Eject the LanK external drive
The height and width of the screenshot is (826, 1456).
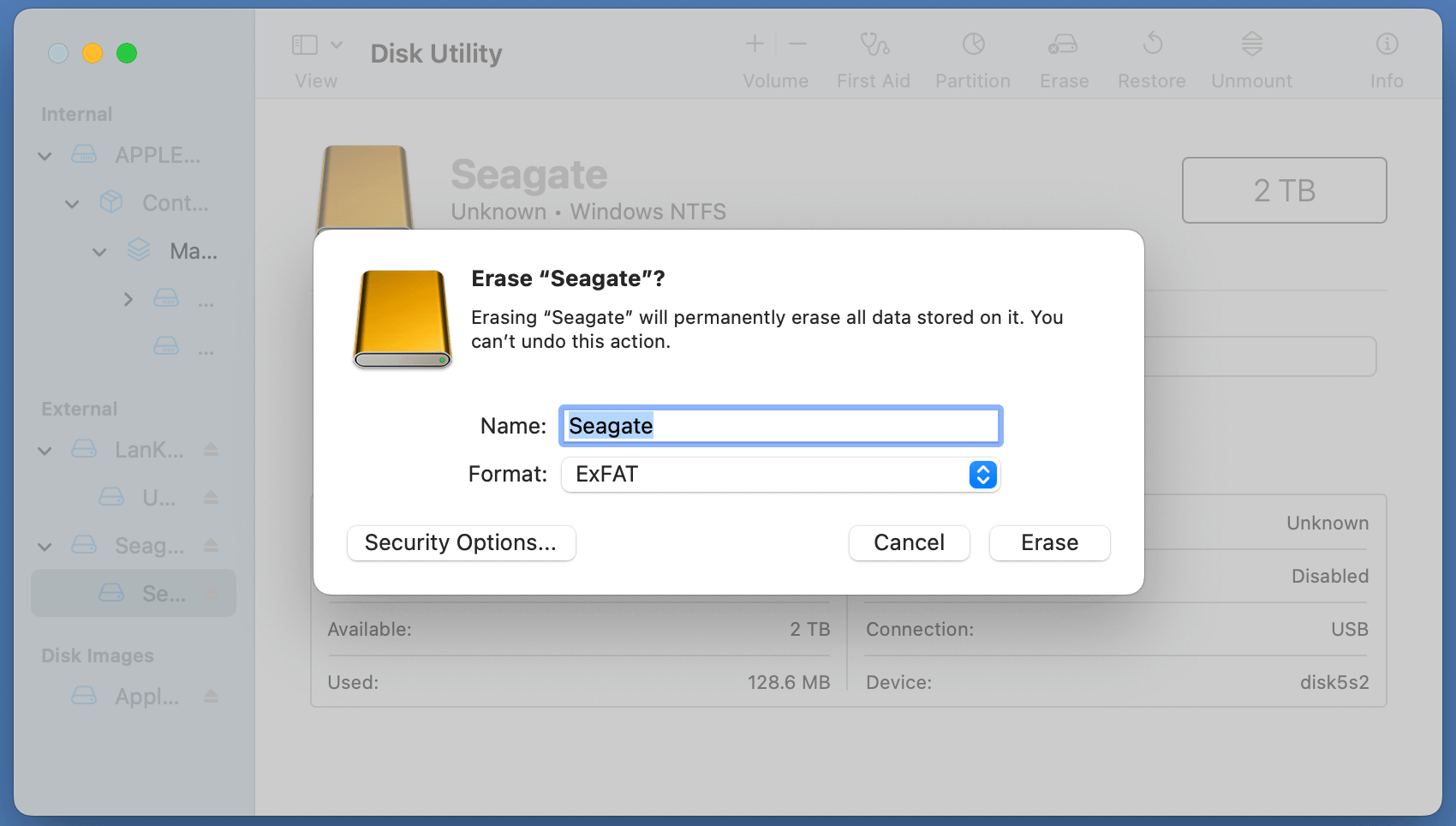(211, 449)
